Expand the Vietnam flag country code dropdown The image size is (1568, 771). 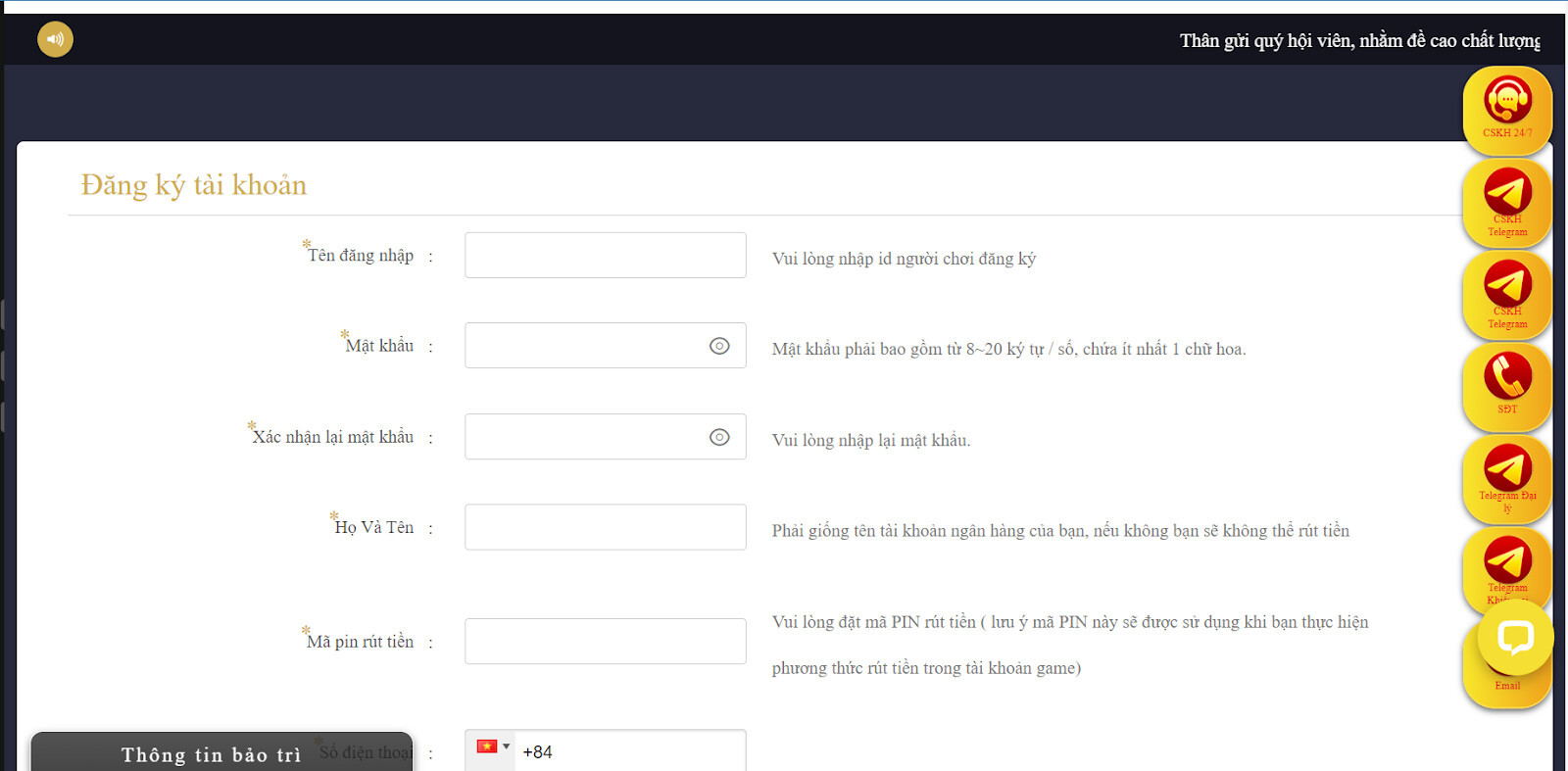tap(492, 747)
